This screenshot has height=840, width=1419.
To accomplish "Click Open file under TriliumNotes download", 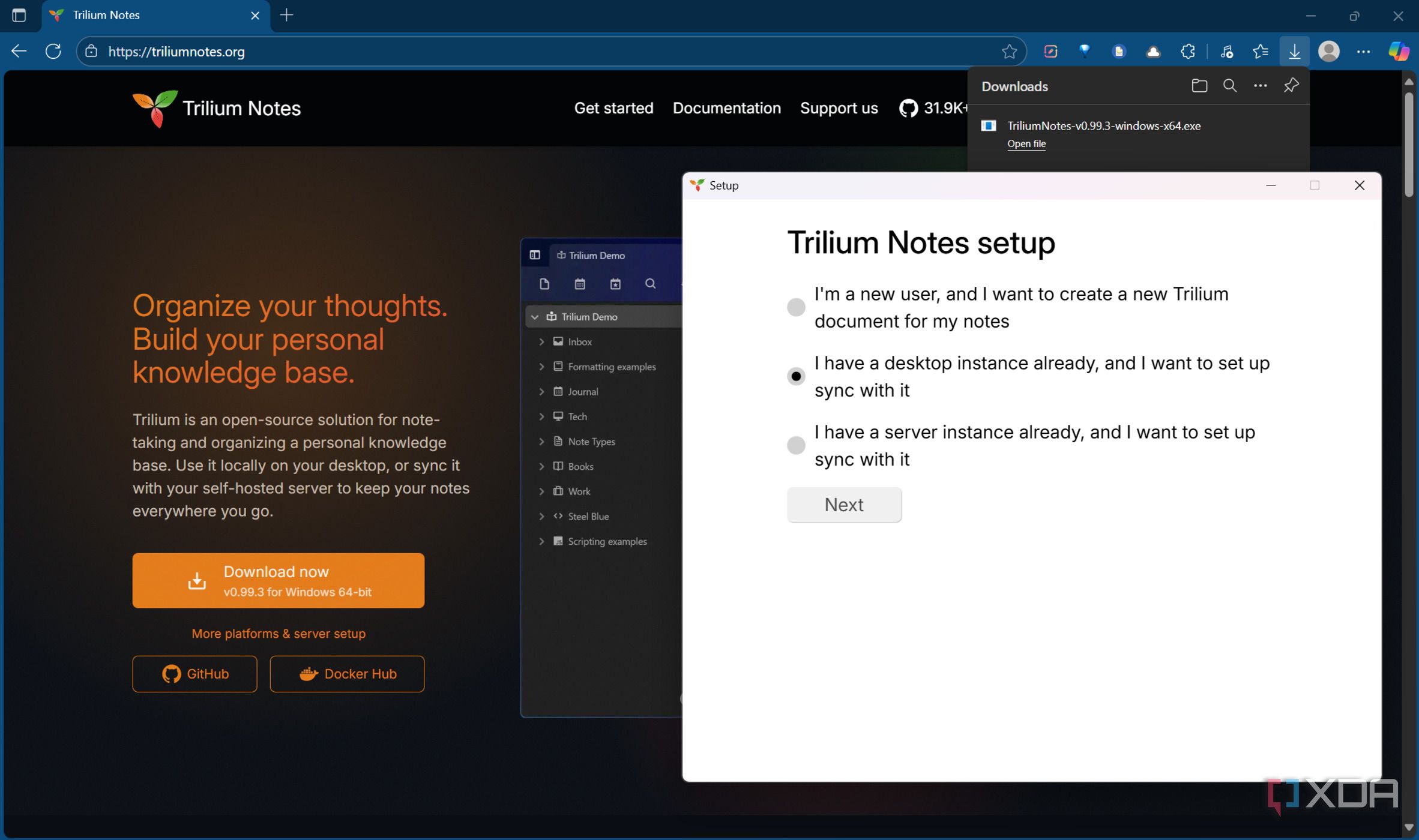I will coord(1026,143).
